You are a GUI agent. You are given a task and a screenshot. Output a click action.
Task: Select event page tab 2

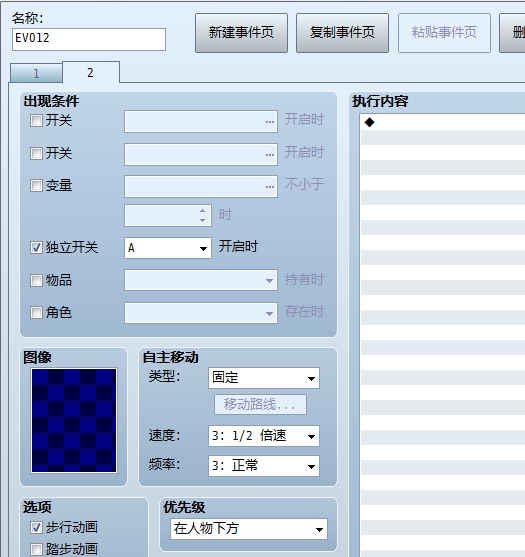[91, 72]
